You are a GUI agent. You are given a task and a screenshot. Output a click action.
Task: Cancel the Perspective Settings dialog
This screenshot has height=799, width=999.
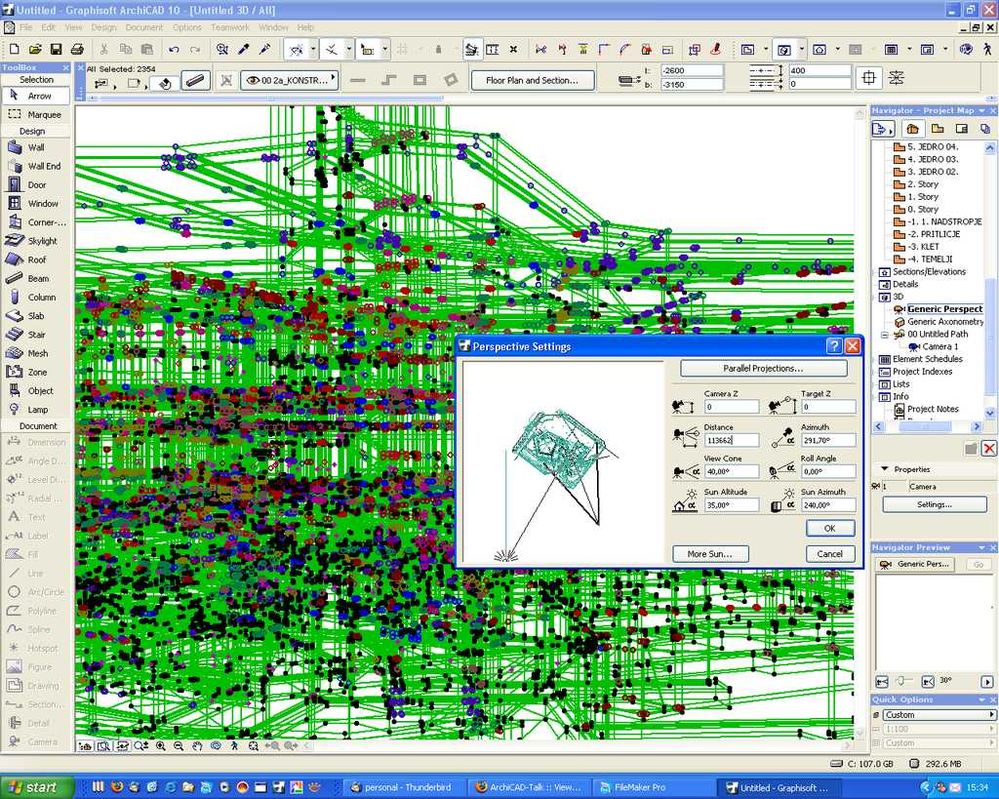[830, 554]
